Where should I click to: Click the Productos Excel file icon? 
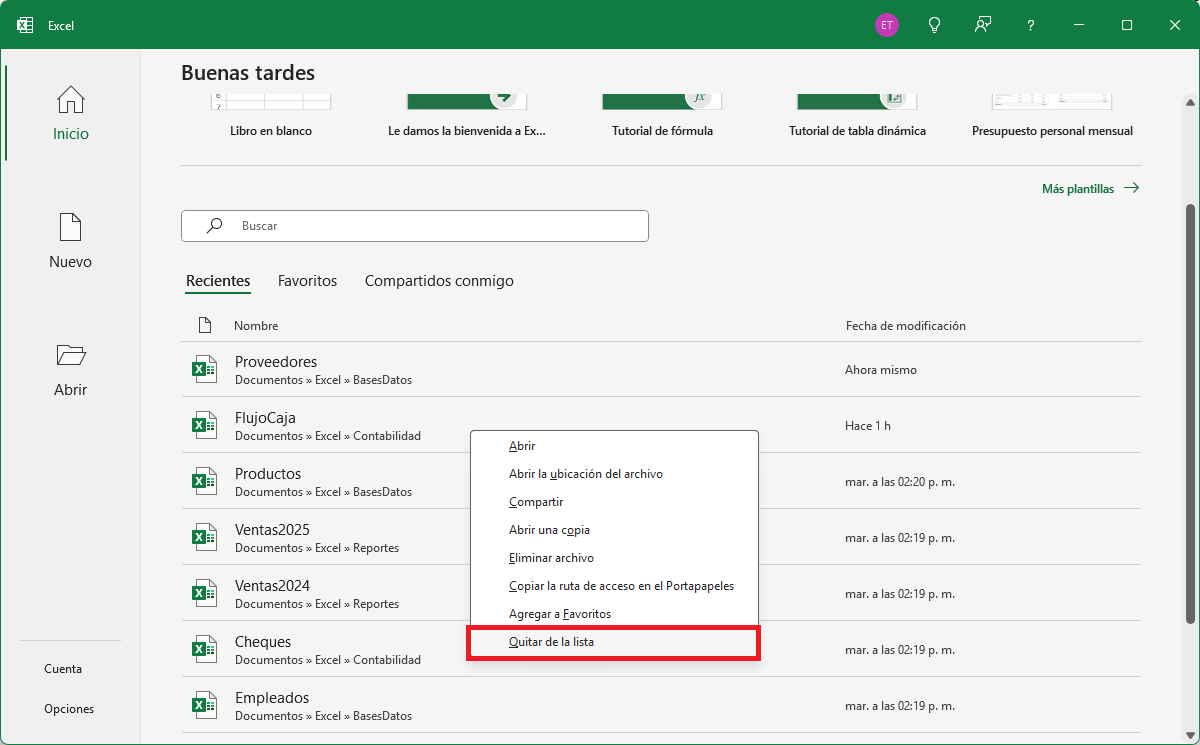pos(204,482)
